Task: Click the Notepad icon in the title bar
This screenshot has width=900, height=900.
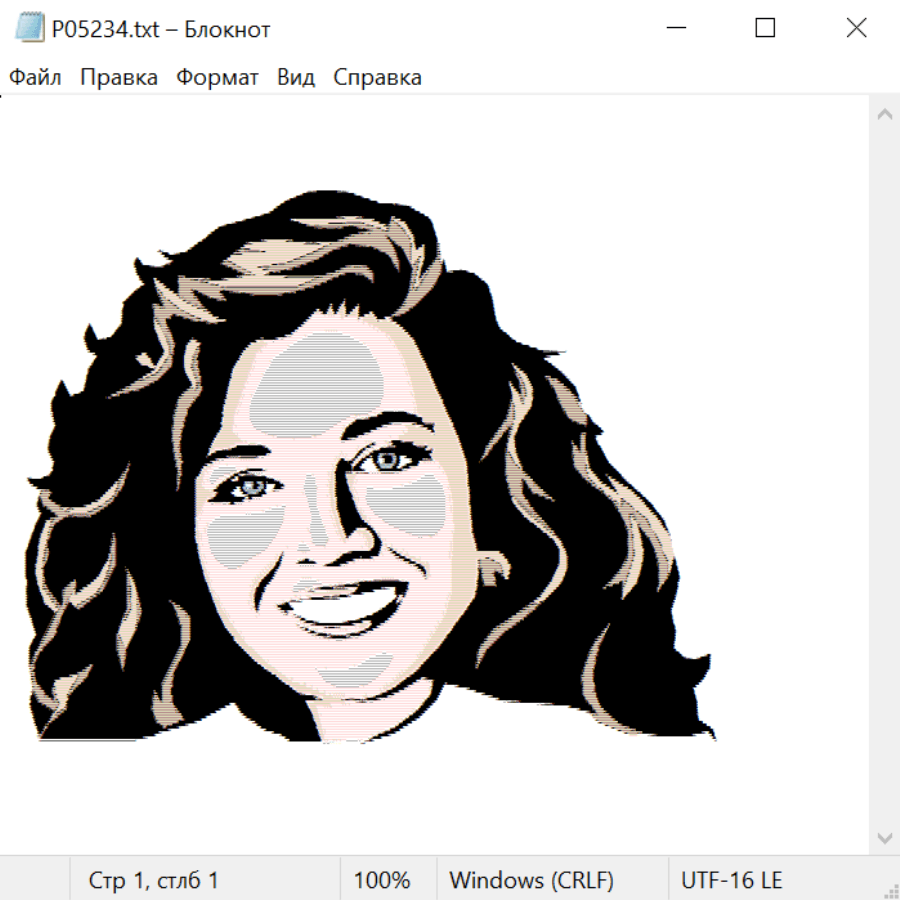Action: 30,29
